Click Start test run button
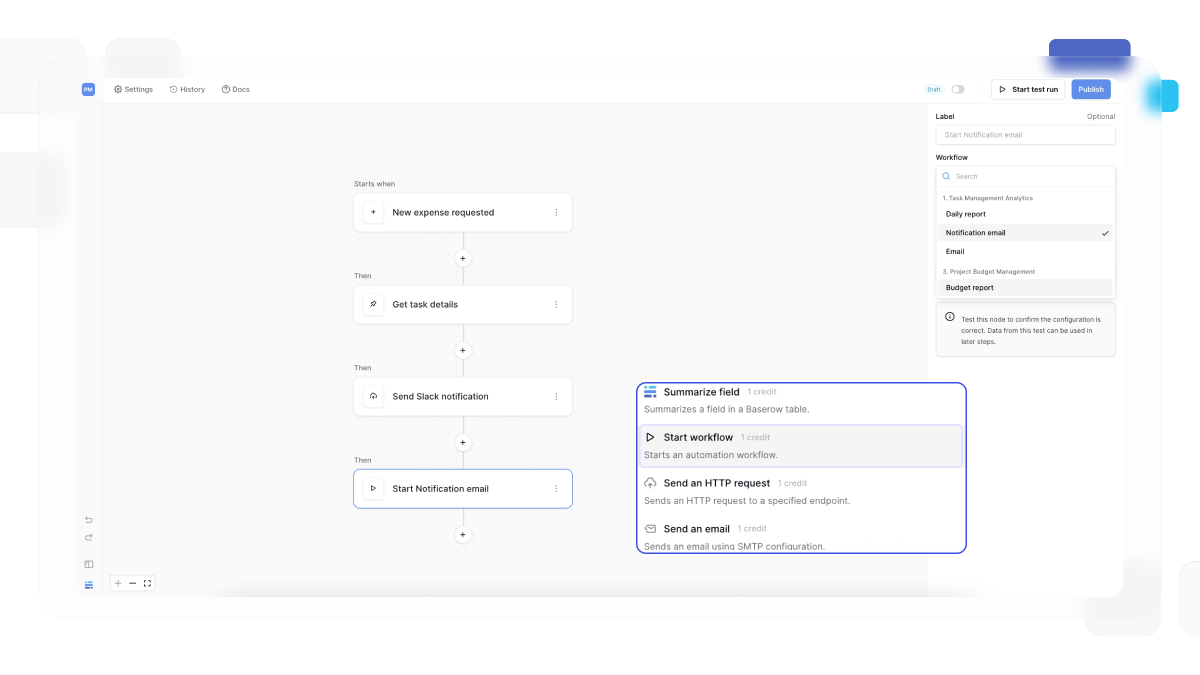 (x=1028, y=89)
